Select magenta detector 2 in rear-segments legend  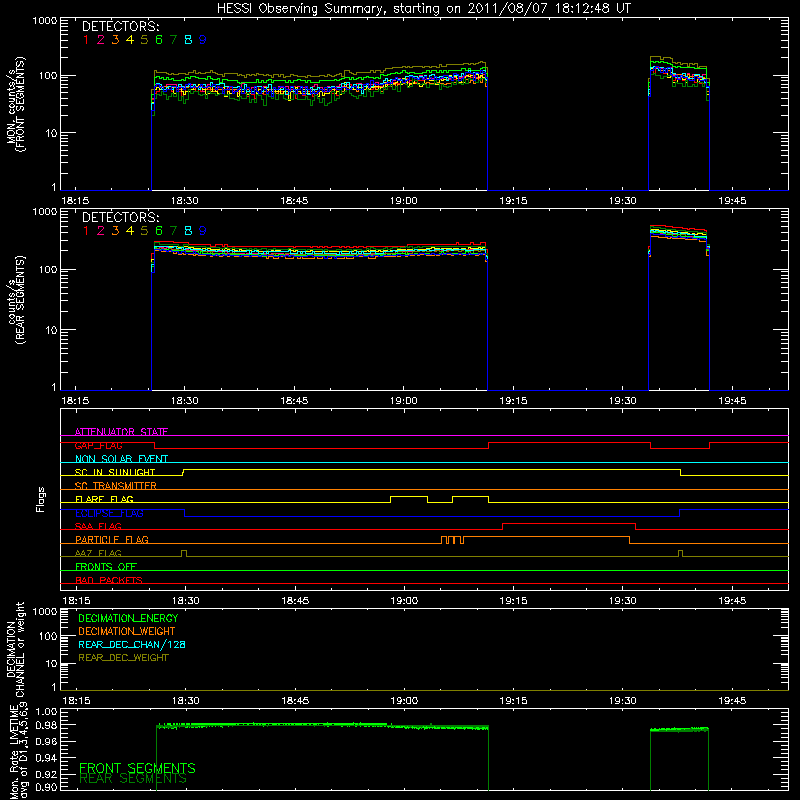coord(101,231)
